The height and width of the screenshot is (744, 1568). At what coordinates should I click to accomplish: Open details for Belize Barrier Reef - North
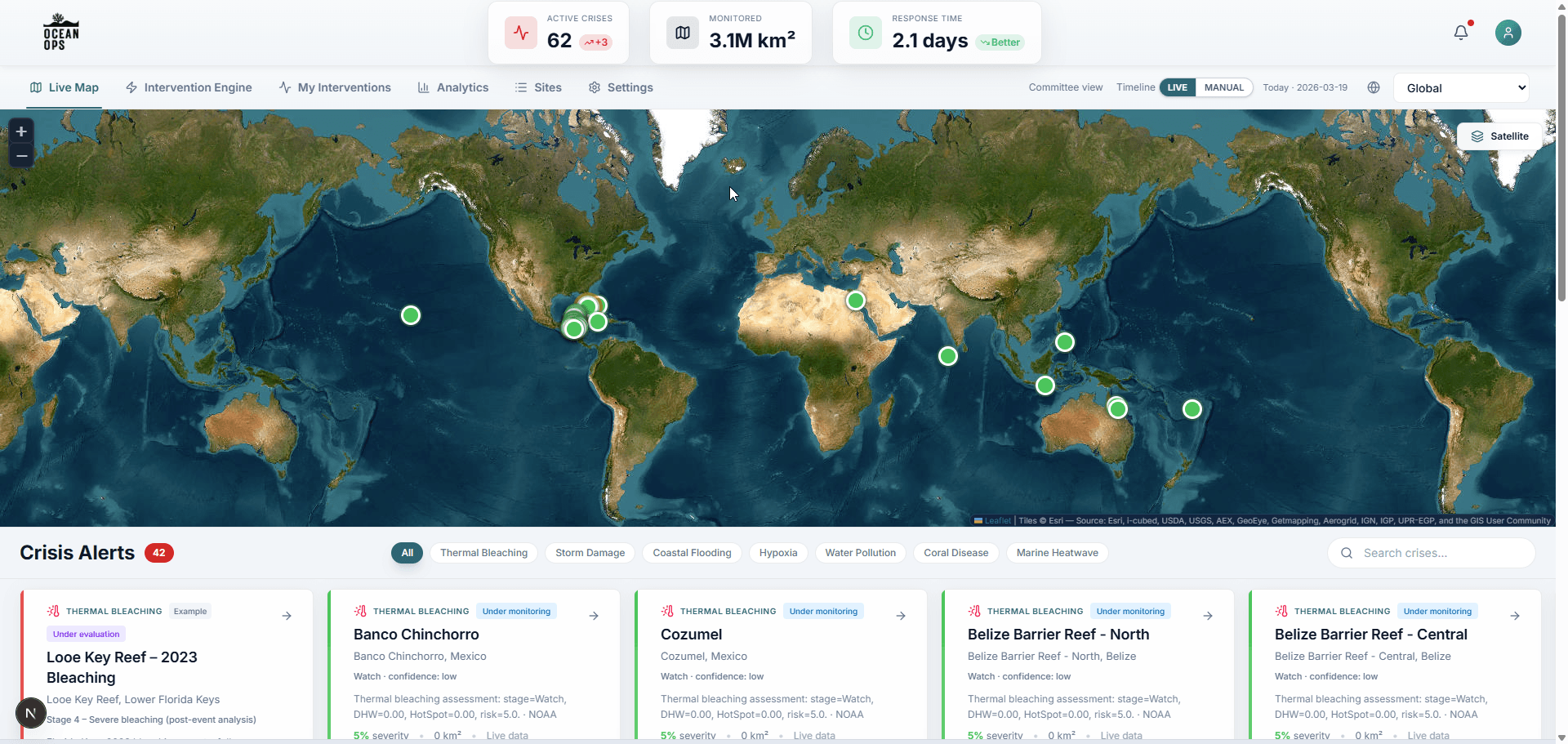tap(1207, 616)
